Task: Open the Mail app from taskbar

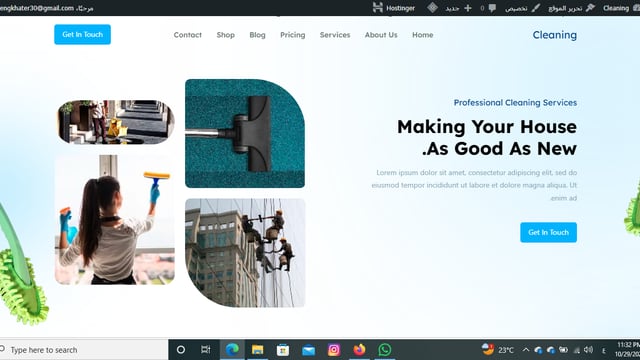Action: (309, 350)
